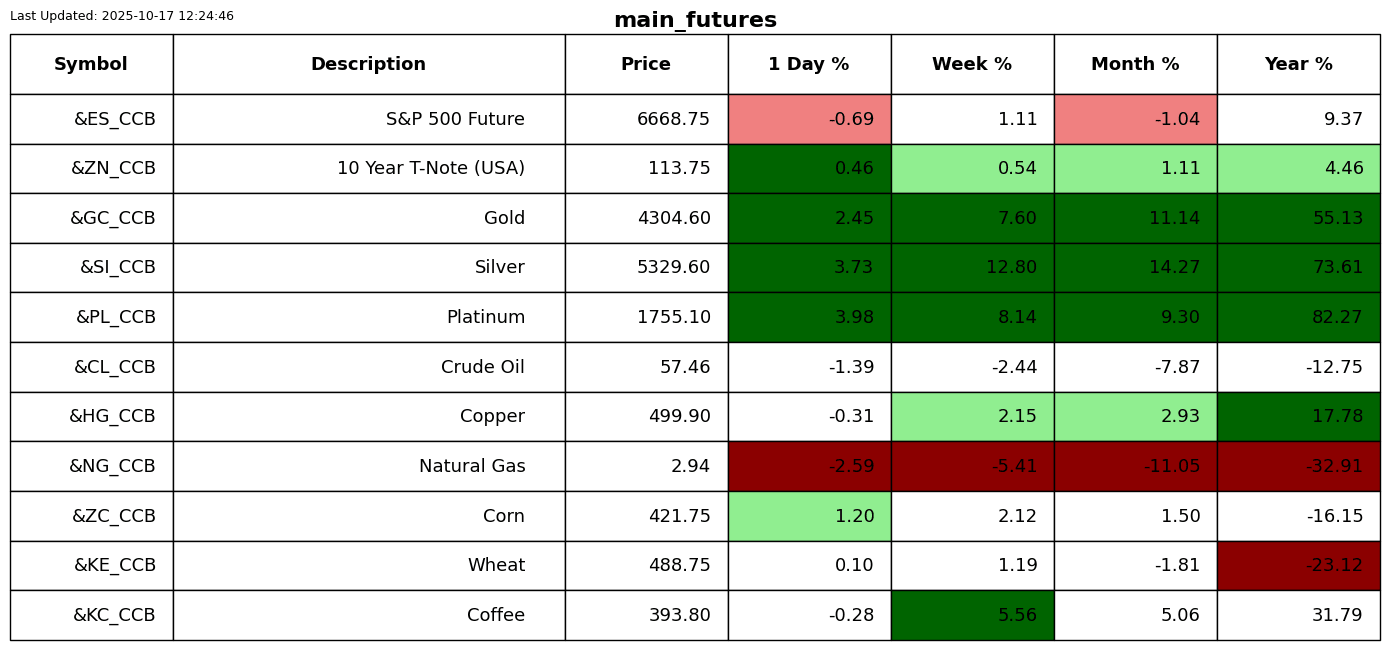Click the Month % column header

[x=1135, y=64]
